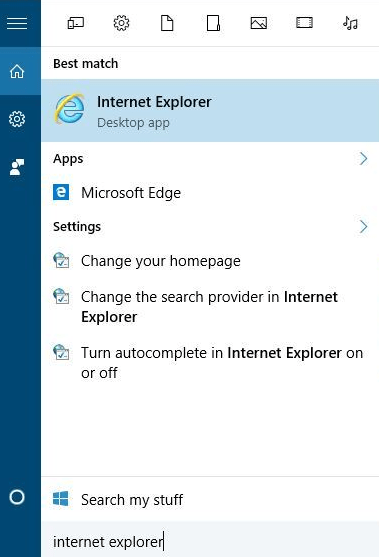The image size is (379, 557).
Task: Filter results by Apps icon
Action: point(76,23)
